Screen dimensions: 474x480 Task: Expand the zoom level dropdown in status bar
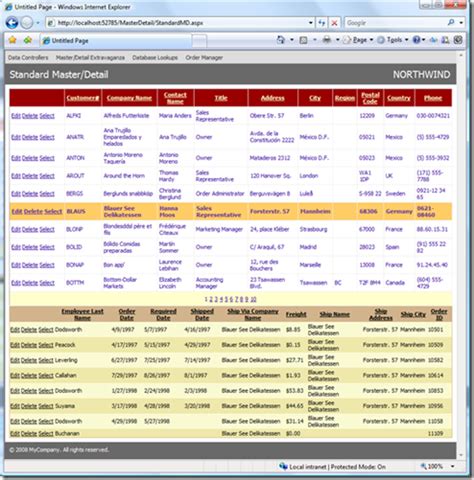453,467
